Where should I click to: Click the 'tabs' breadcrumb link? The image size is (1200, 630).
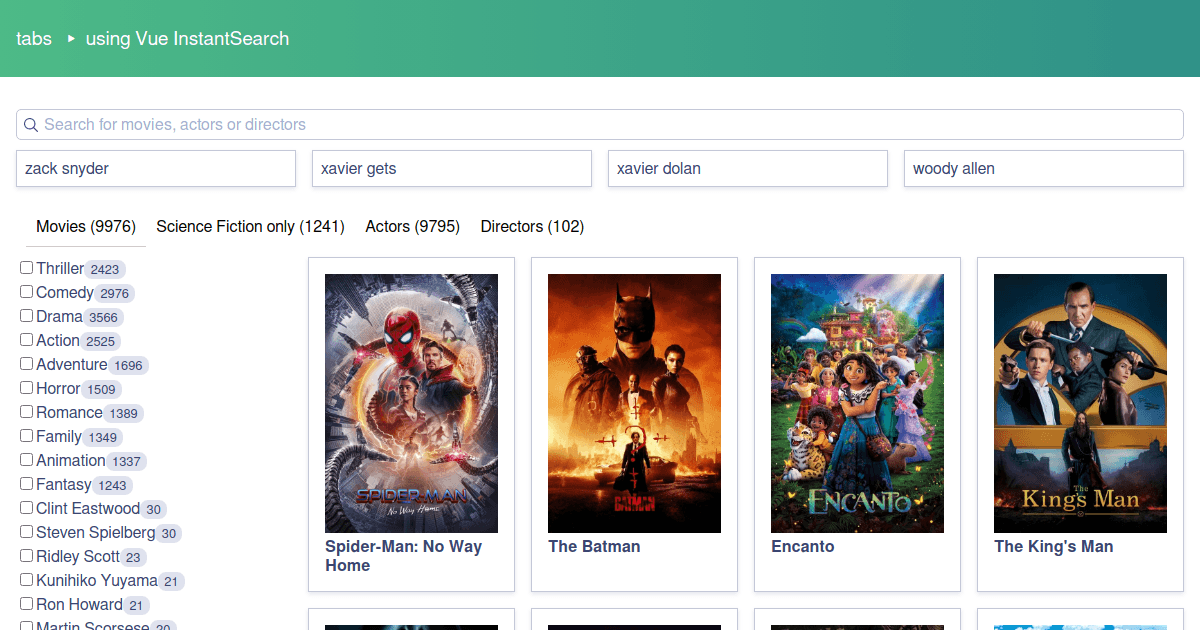coord(34,39)
